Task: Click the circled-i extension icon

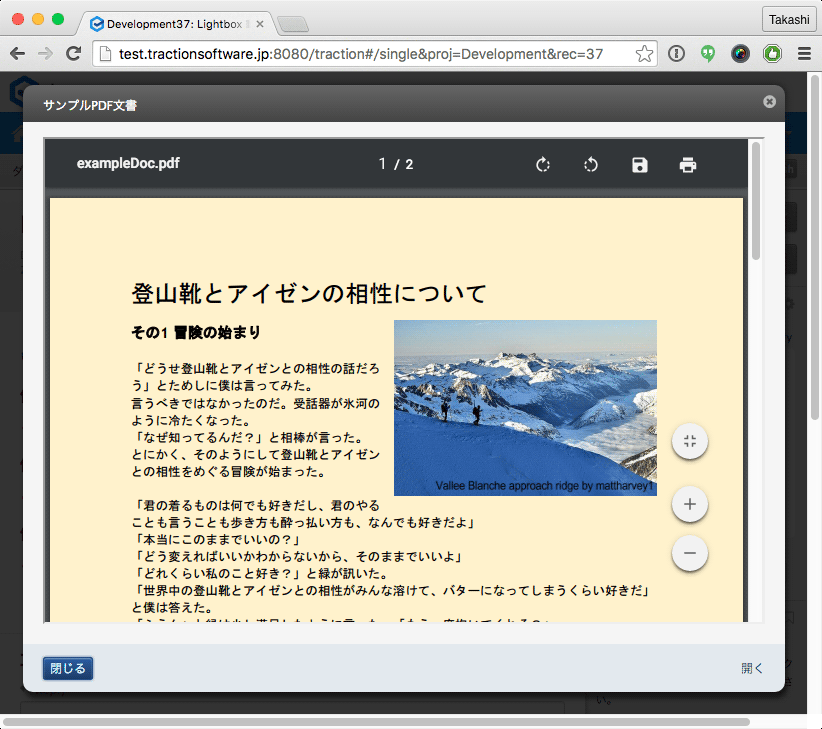Action: (x=676, y=53)
